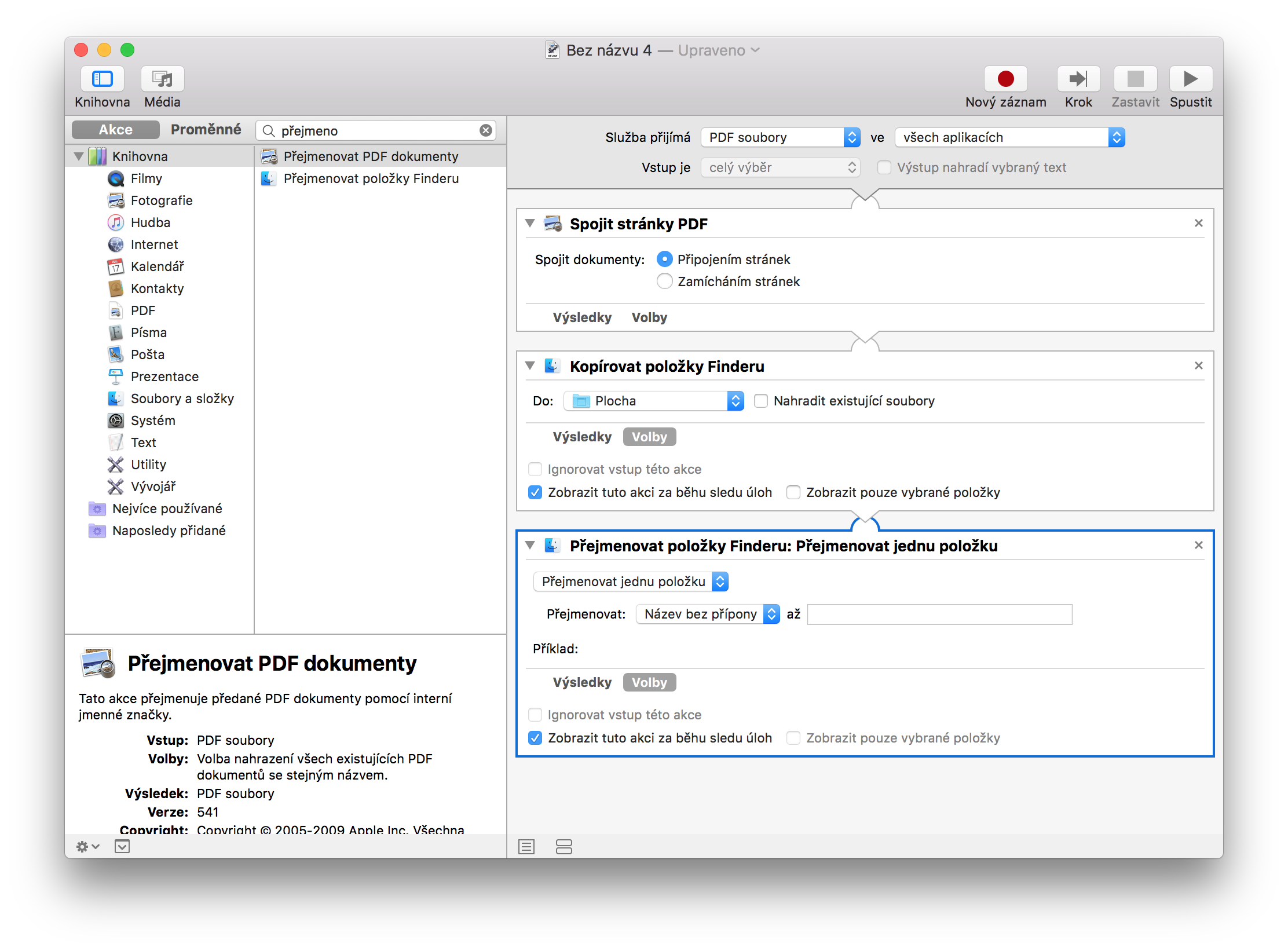Clear the search field with the X icon
This screenshot has width=1288, height=951.
(486, 130)
